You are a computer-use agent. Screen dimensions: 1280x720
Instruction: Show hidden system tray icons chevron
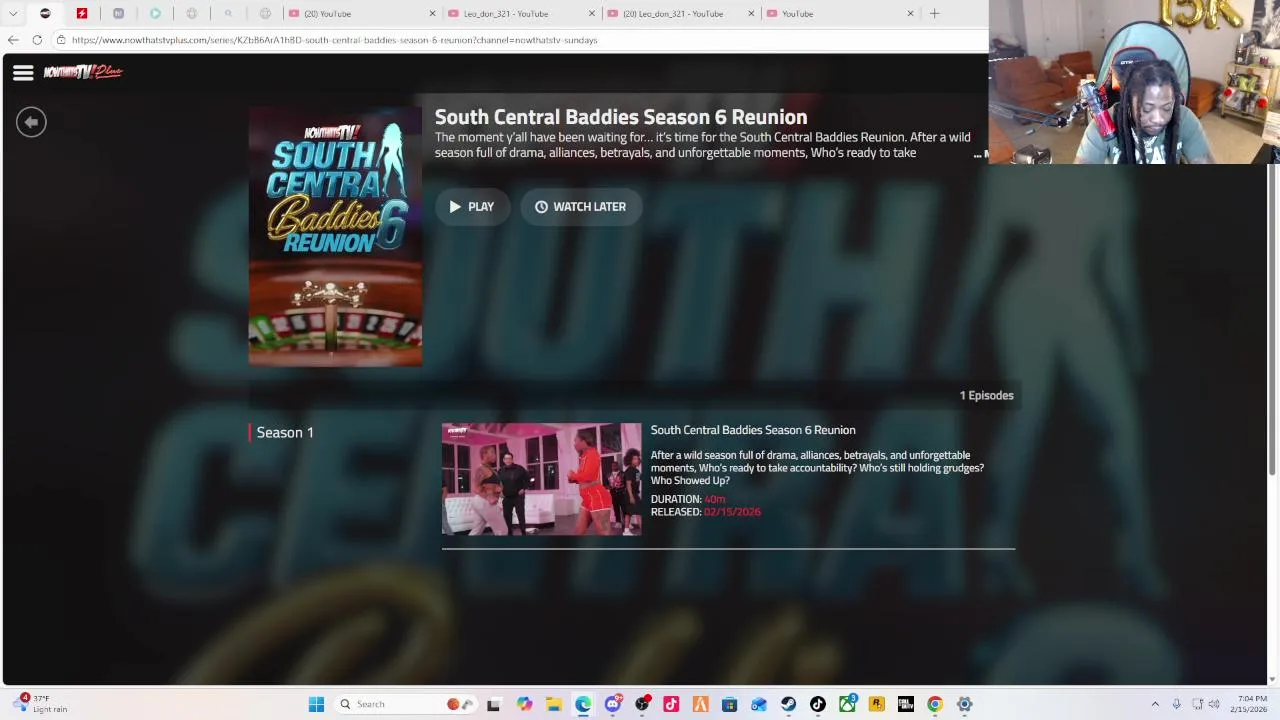click(x=1155, y=704)
